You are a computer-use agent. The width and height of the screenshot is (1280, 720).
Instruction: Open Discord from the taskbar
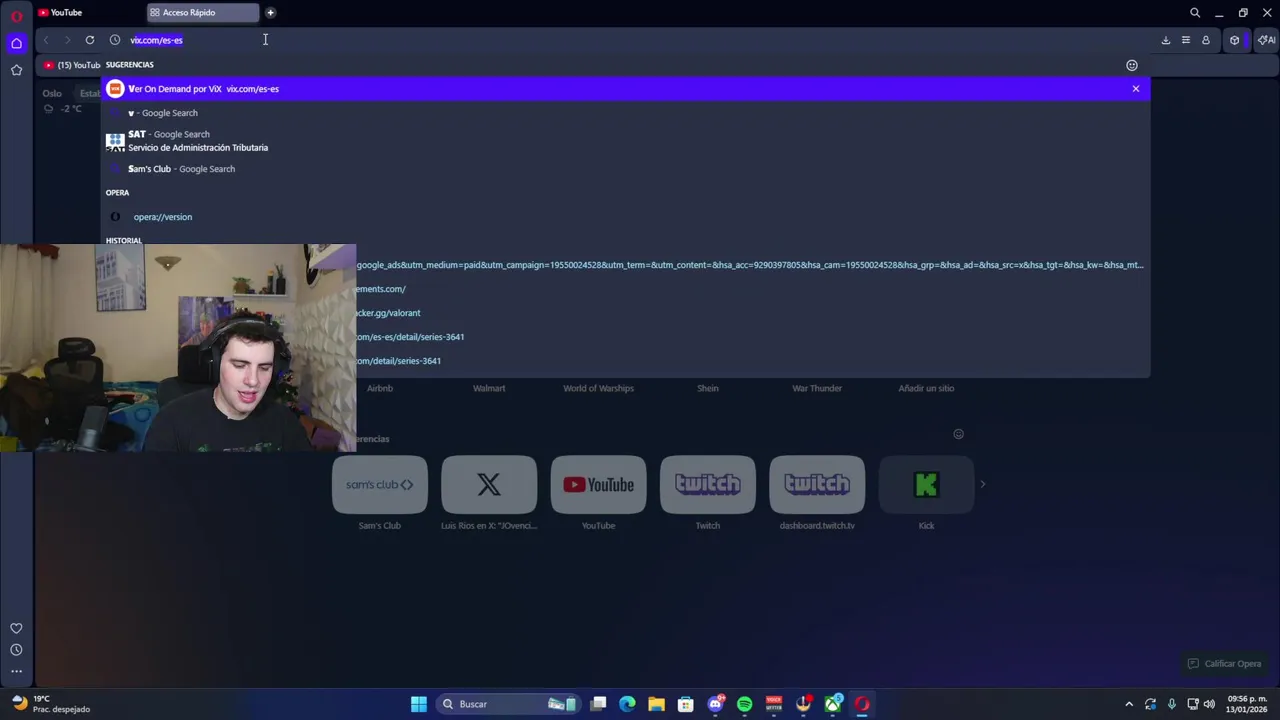click(715, 704)
